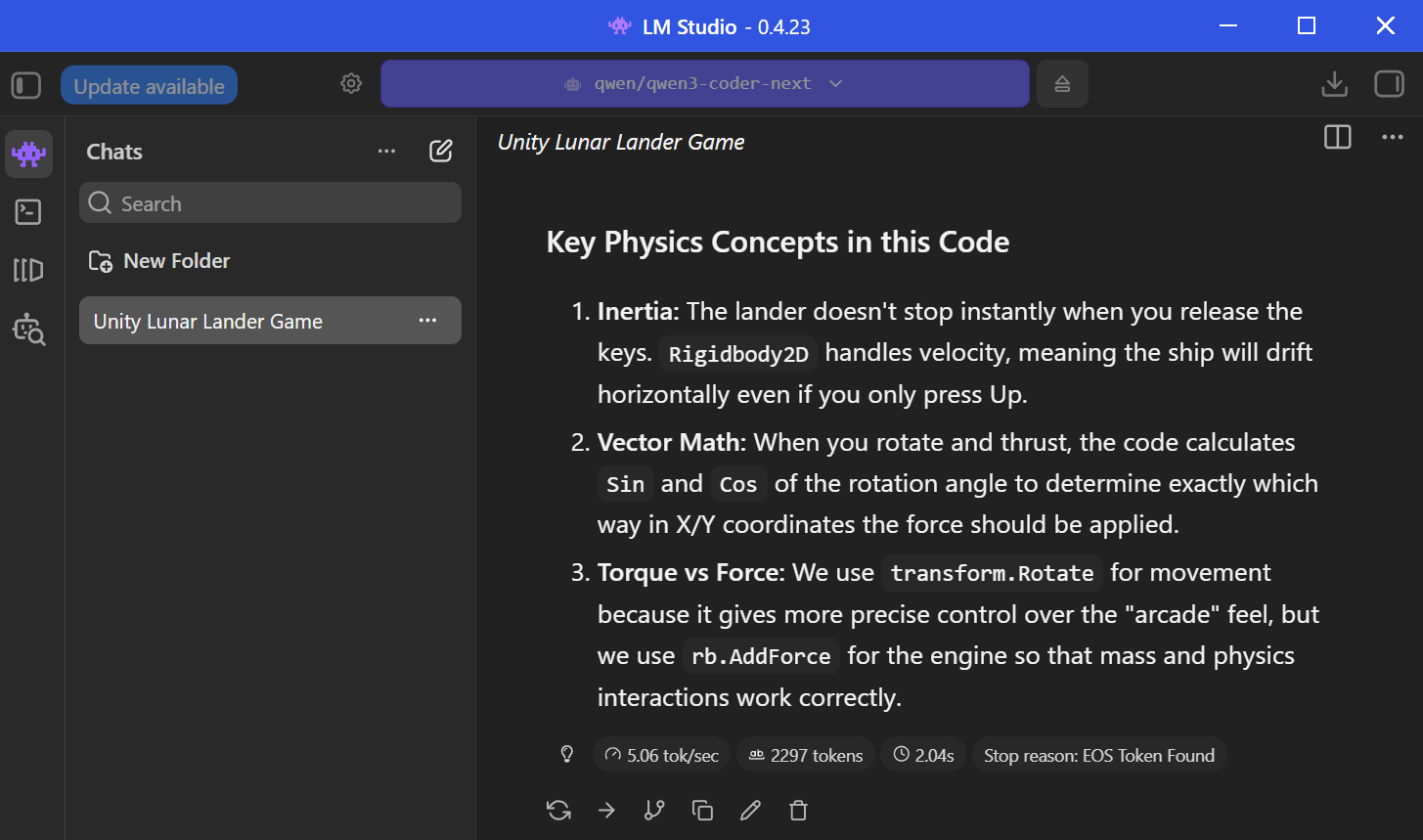Toggle the right settings sidebar panel
1423x840 pixels.
1389,84
